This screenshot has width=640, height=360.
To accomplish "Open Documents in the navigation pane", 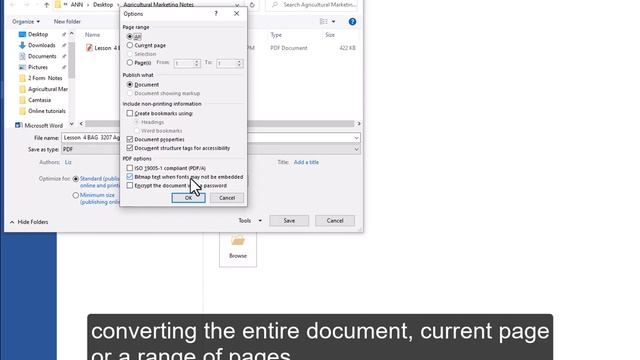I will coord(42,56).
